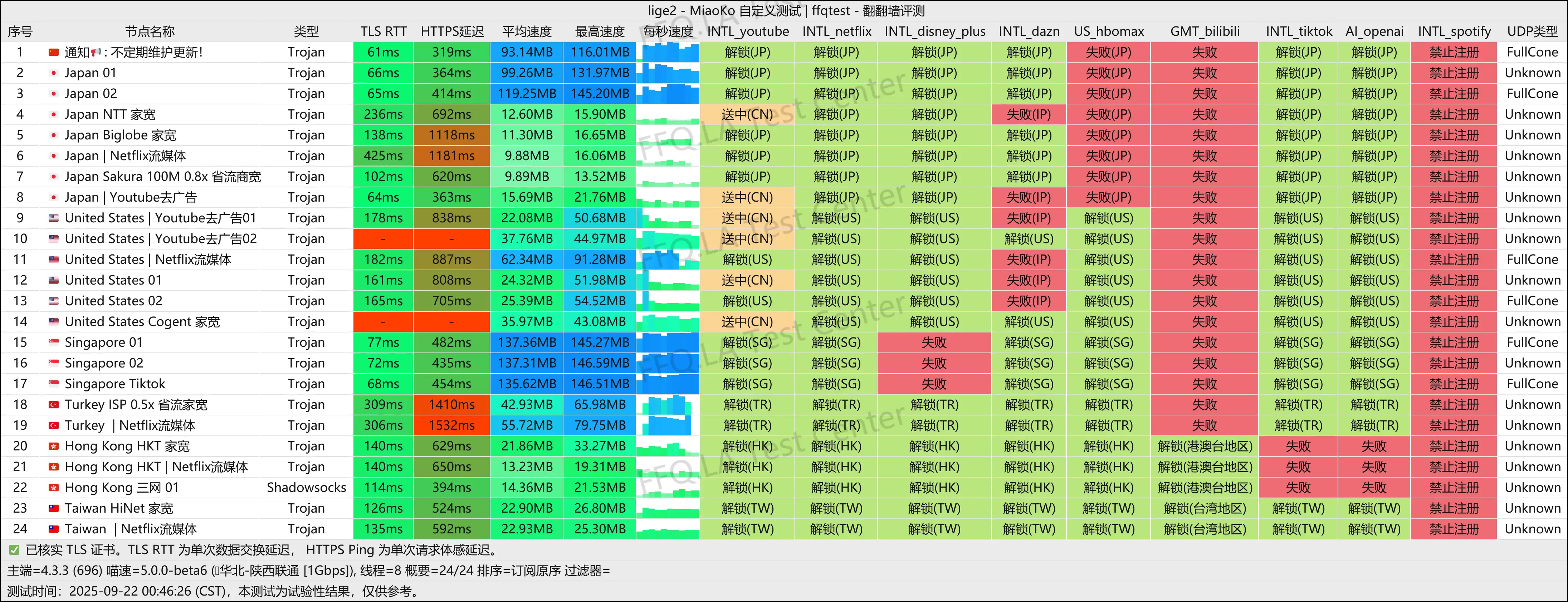Click the Hong Kong flag beside Hong Kong 三网 01
This screenshot has width=1568, height=602.
pyautogui.click(x=54, y=488)
